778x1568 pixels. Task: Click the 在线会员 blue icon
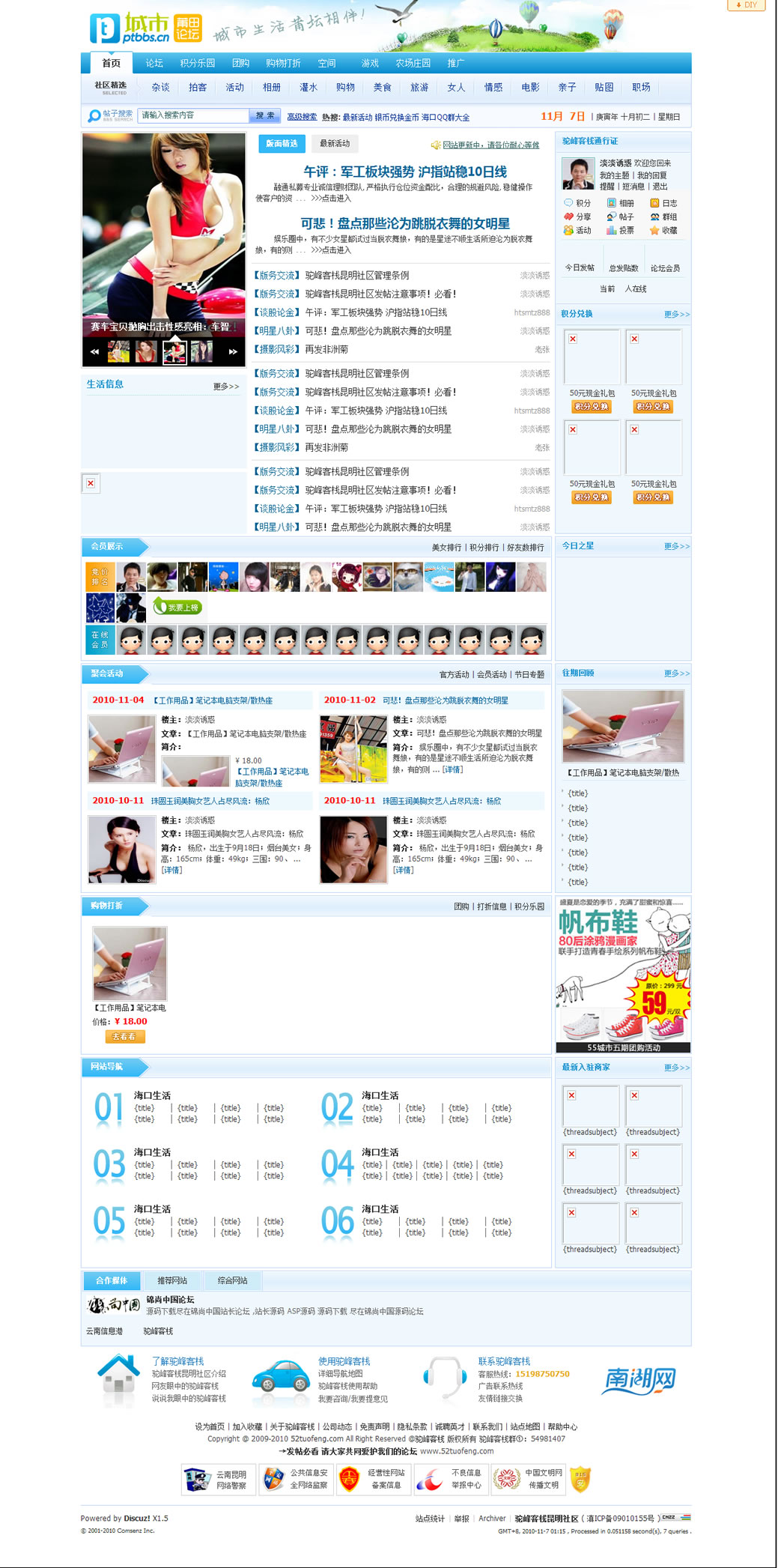click(x=100, y=640)
